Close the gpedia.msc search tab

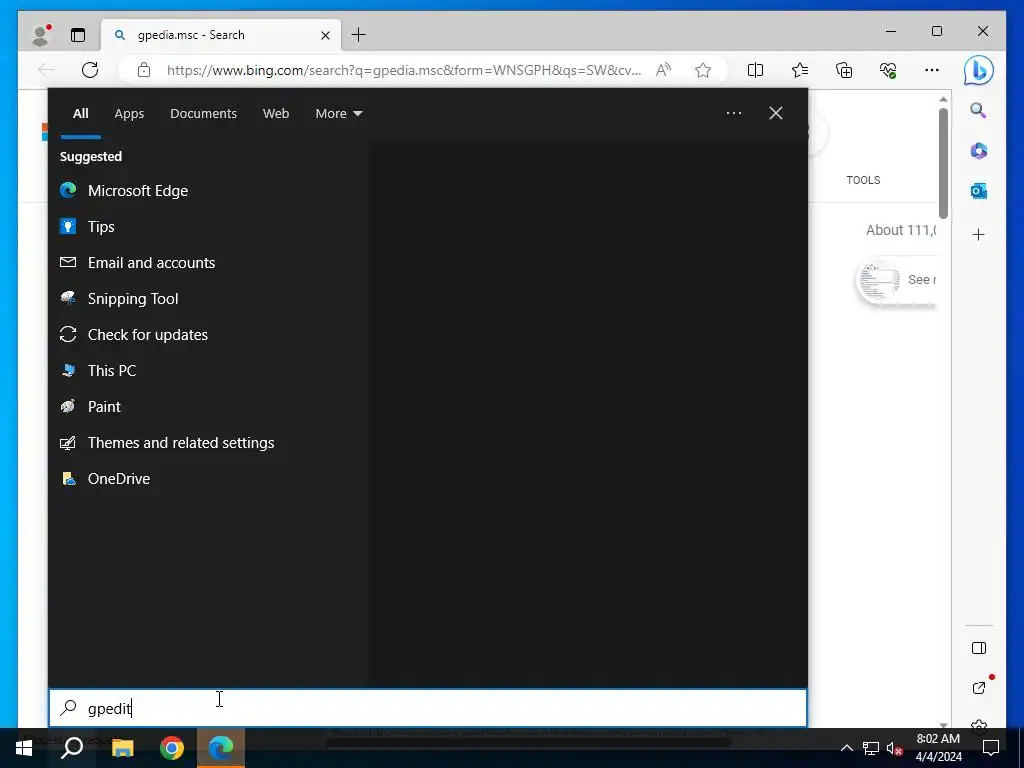pyautogui.click(x=325, y=35)
